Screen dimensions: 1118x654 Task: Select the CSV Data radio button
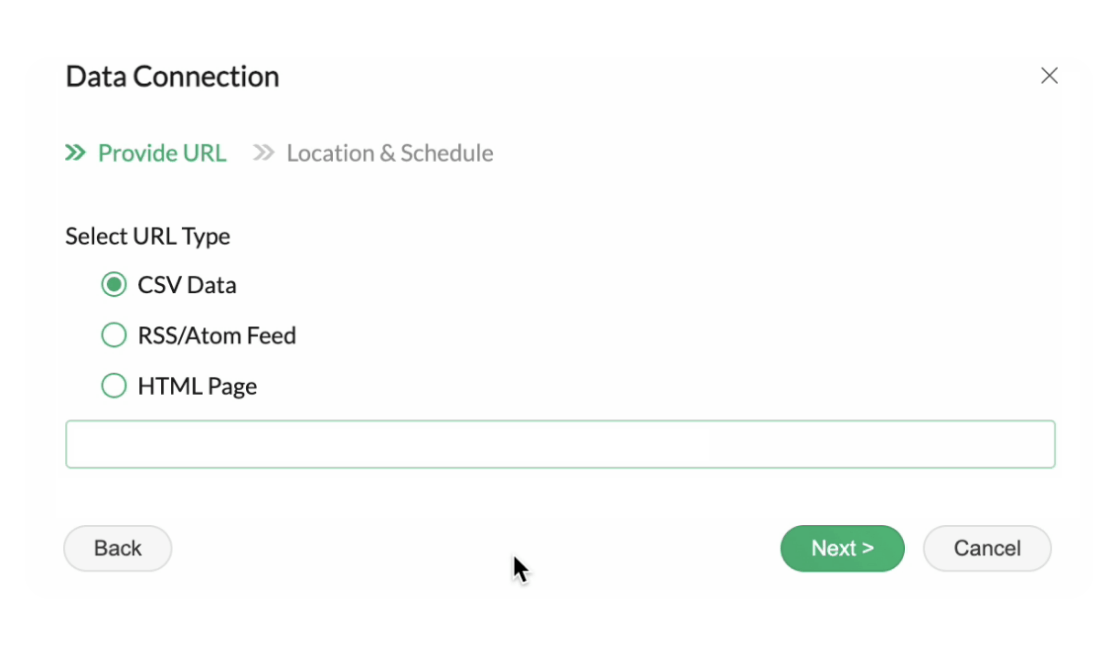(113, 285)
